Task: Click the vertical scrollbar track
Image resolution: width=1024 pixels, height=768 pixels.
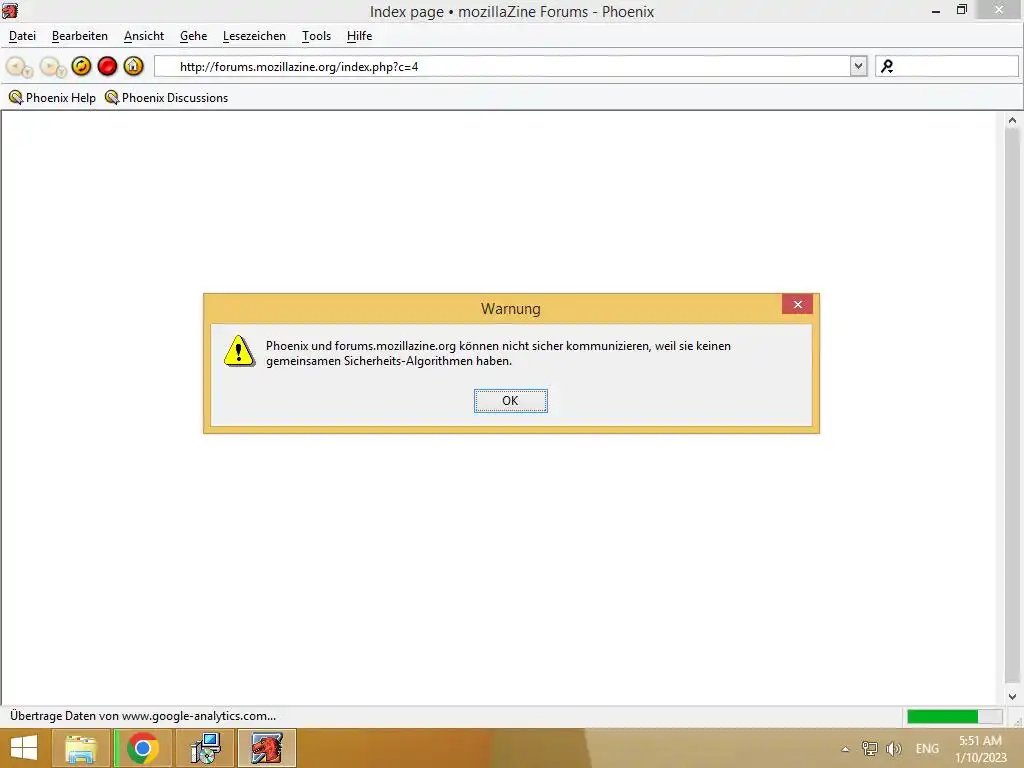Action: [x=1012, y=408]
